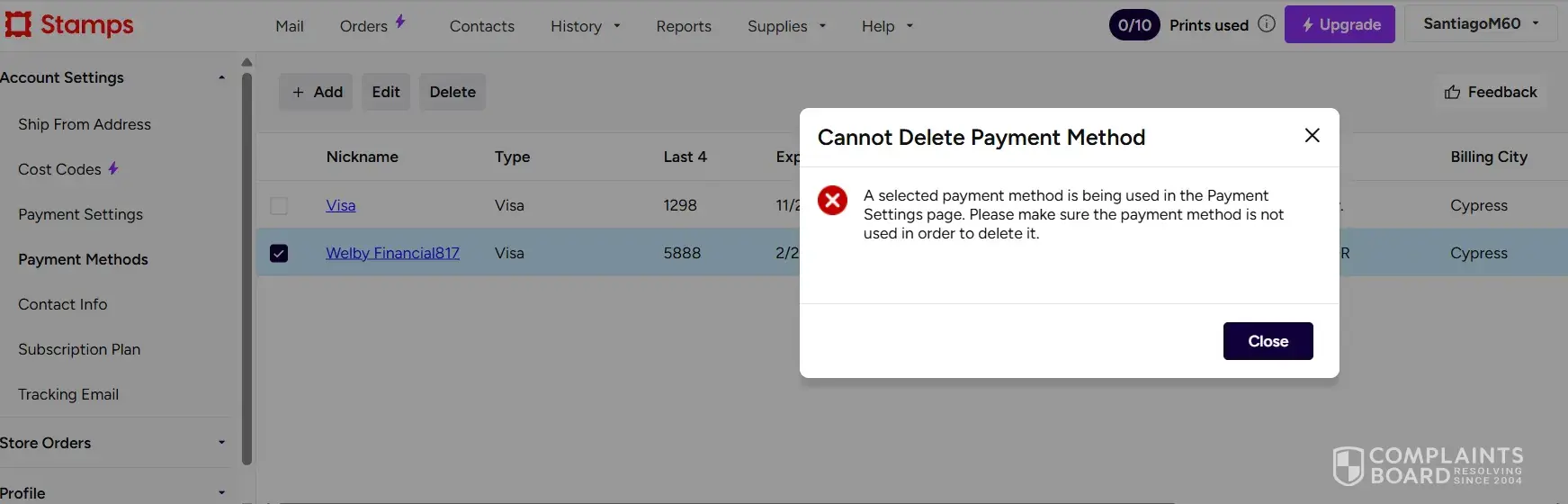Click the Feedback thumbs-up button

pyautogui.click(x=1491, y=92)
